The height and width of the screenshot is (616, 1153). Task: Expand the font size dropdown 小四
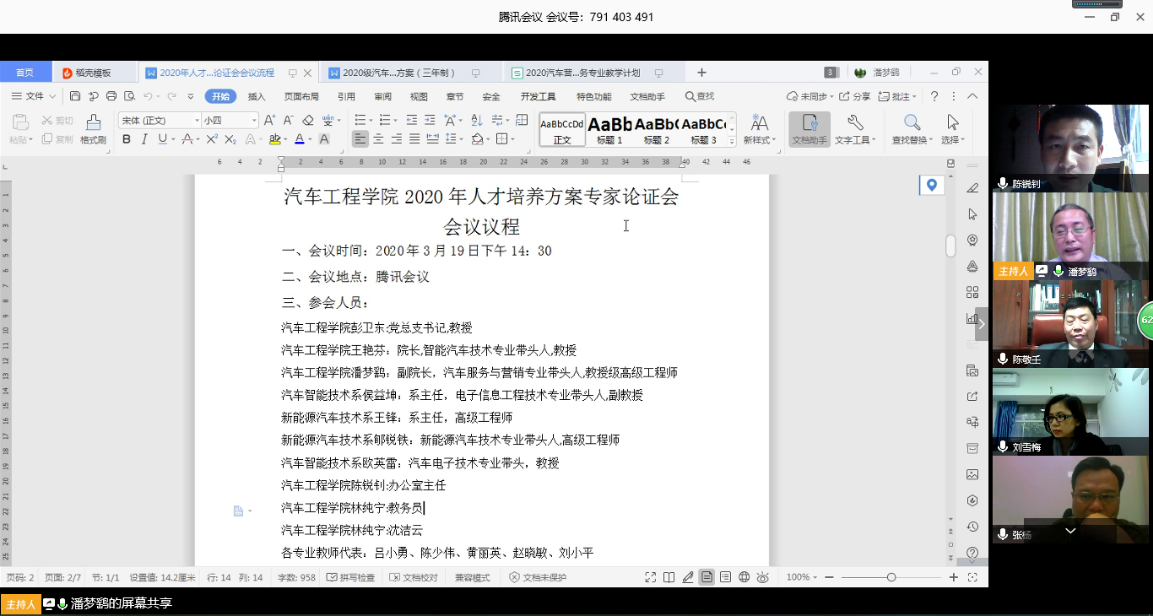point(254,120)
